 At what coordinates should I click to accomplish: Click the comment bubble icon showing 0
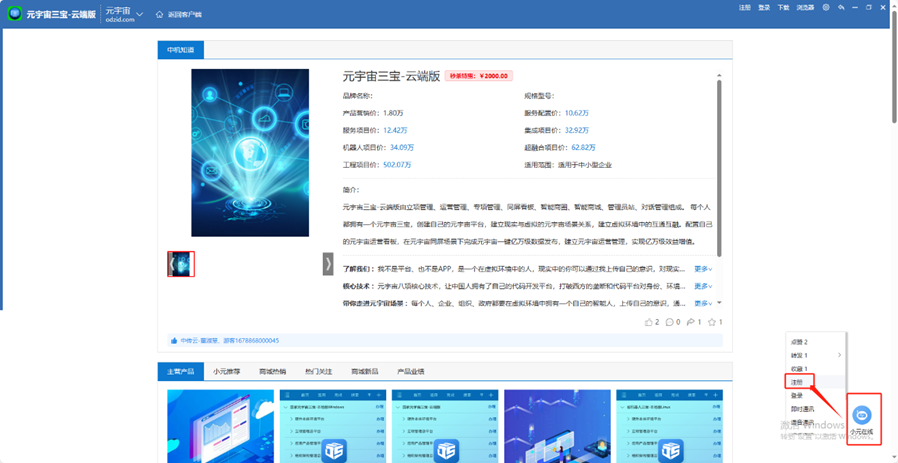[x=669, y=322]
